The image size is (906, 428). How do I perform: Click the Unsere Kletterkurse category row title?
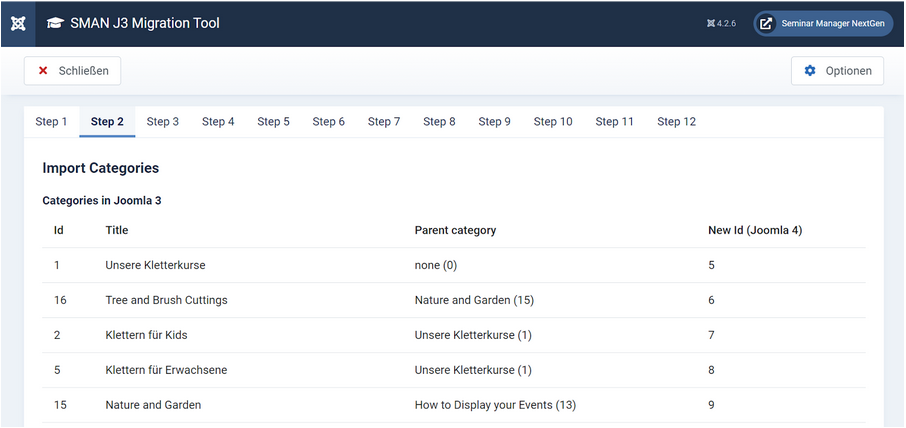click(x=155, y=266)
